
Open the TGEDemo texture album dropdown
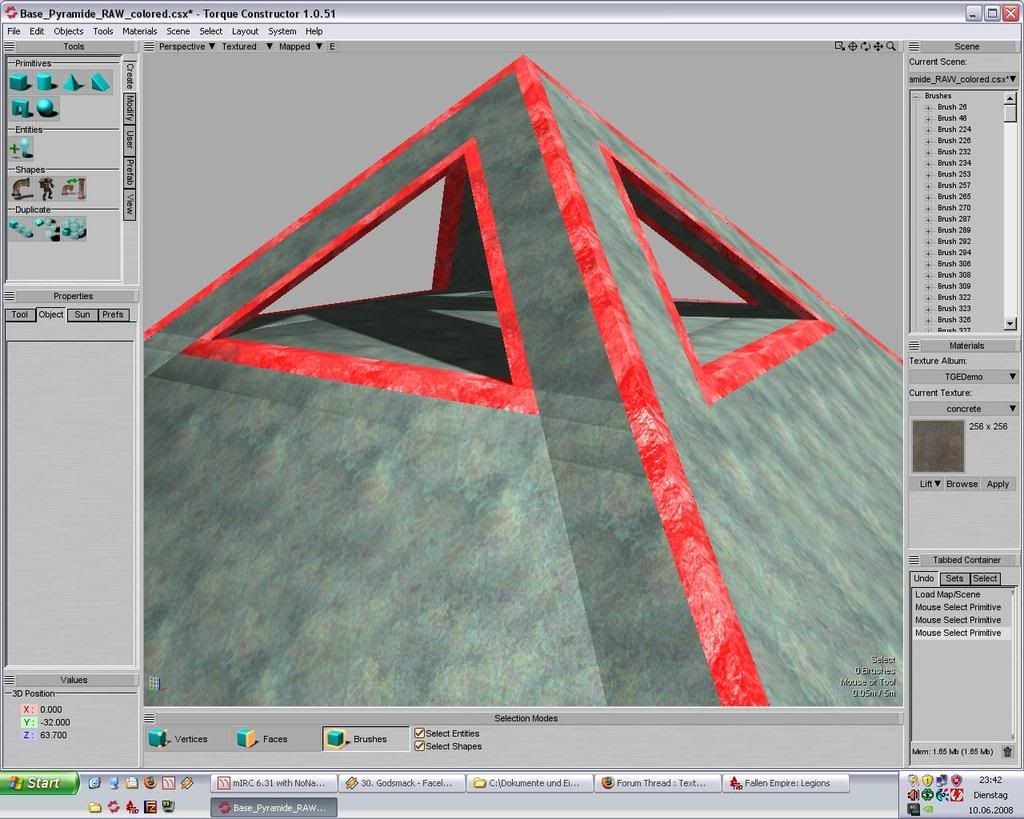click(x=965, y=376)
